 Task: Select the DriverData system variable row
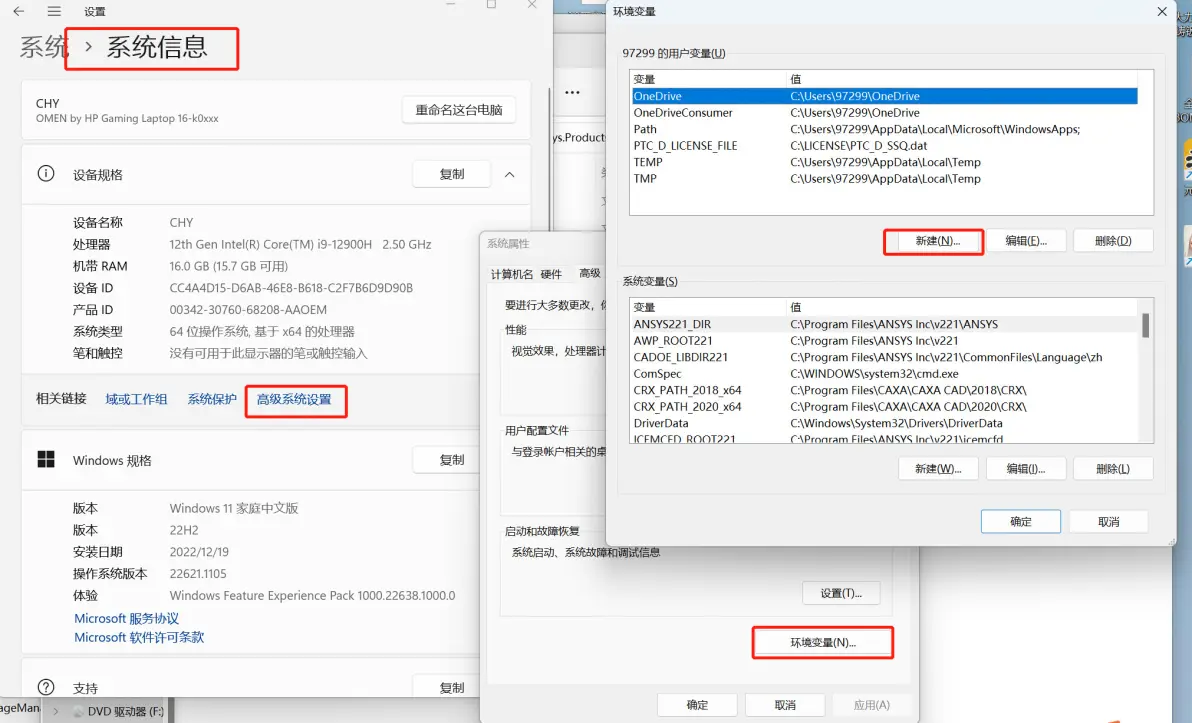click(x=884, y=423)
